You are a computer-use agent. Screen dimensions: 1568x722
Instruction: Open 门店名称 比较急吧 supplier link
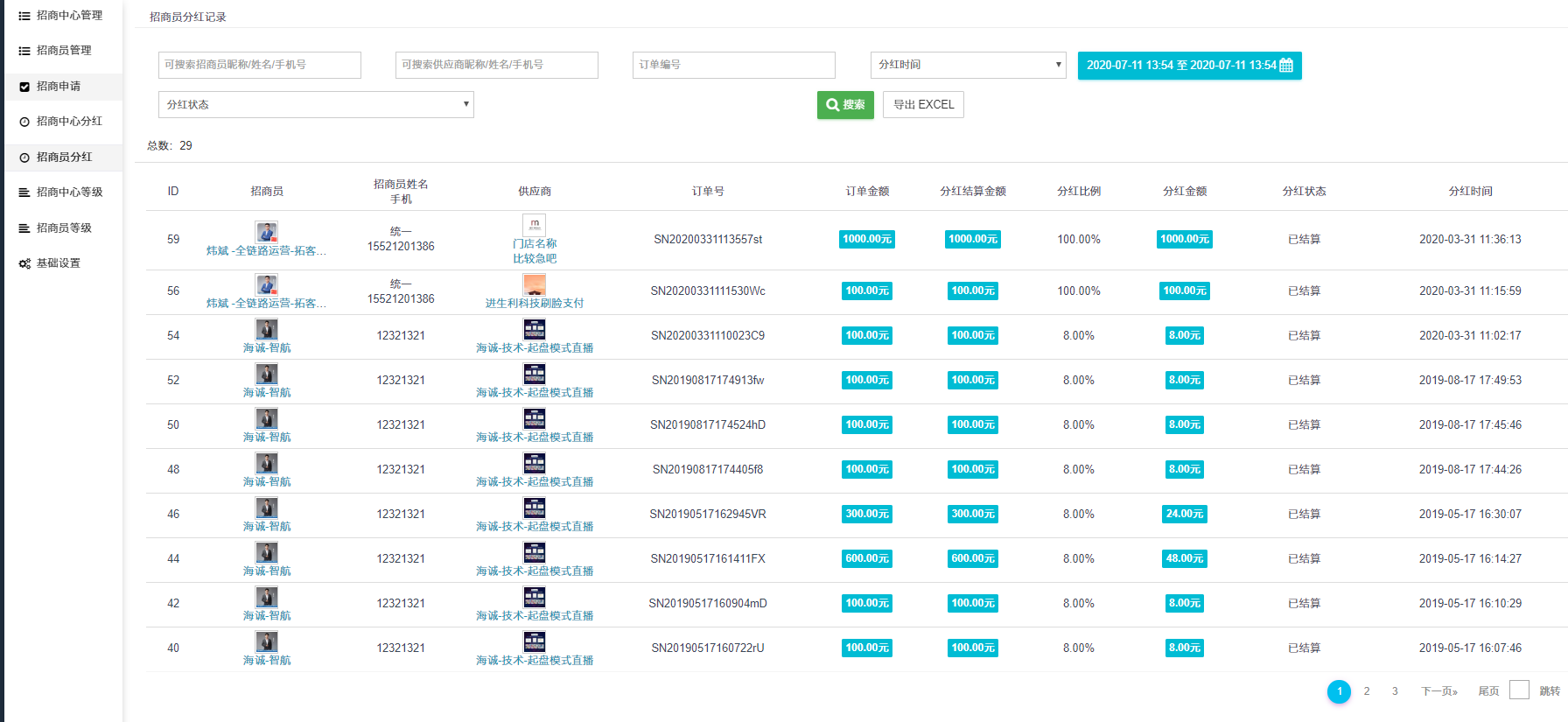535,251
